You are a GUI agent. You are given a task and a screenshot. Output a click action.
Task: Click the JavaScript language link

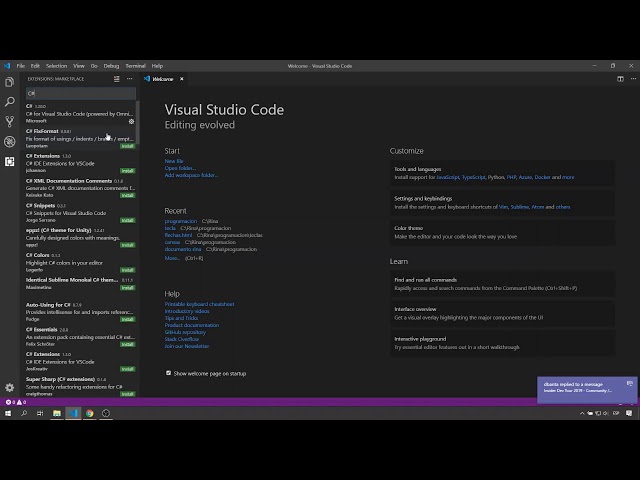click(x=448, y=177)
